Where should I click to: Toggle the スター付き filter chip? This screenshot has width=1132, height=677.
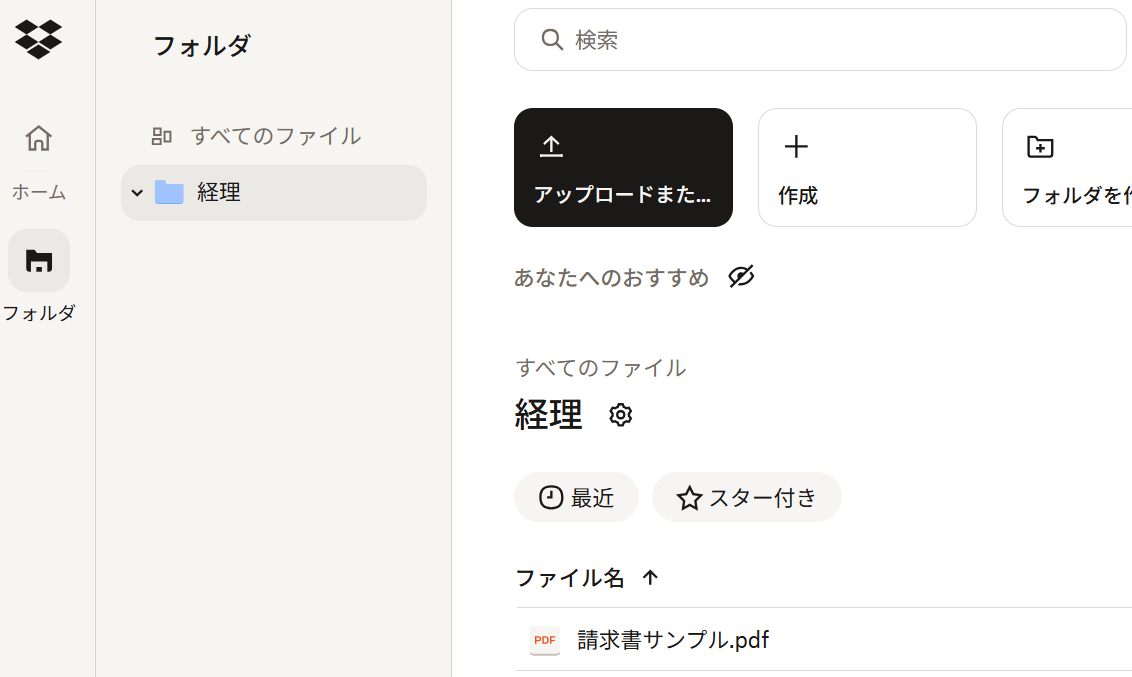(x=746, y=497)
